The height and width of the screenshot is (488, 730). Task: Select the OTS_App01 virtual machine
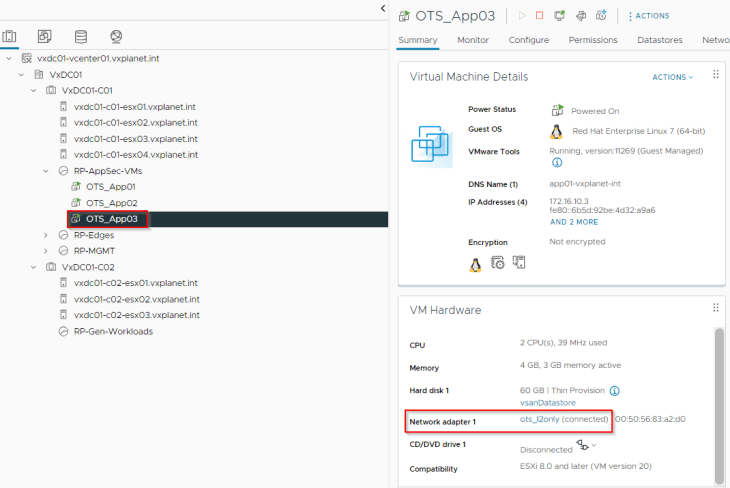(110, 187)
